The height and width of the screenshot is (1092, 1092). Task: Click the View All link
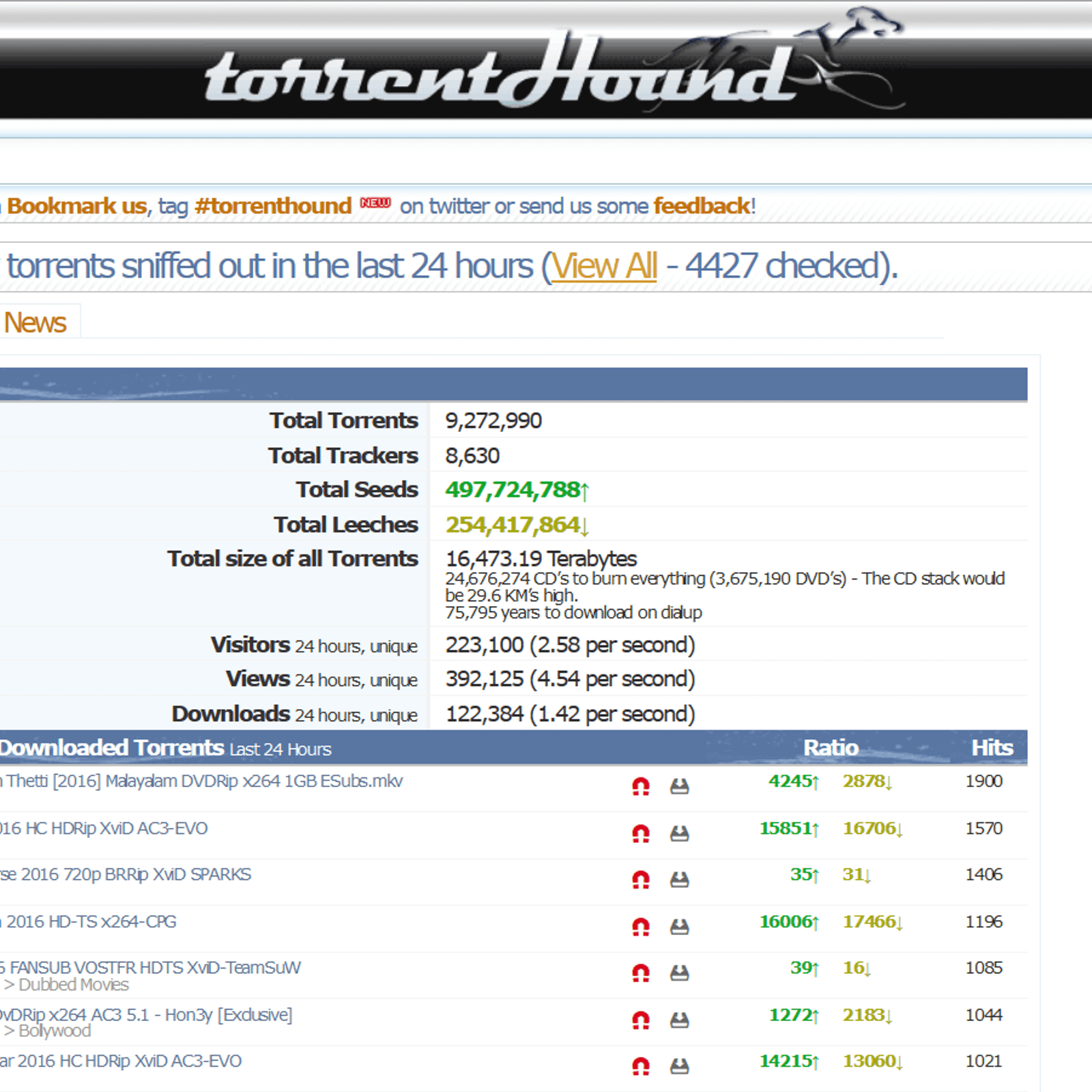point(605,266)
